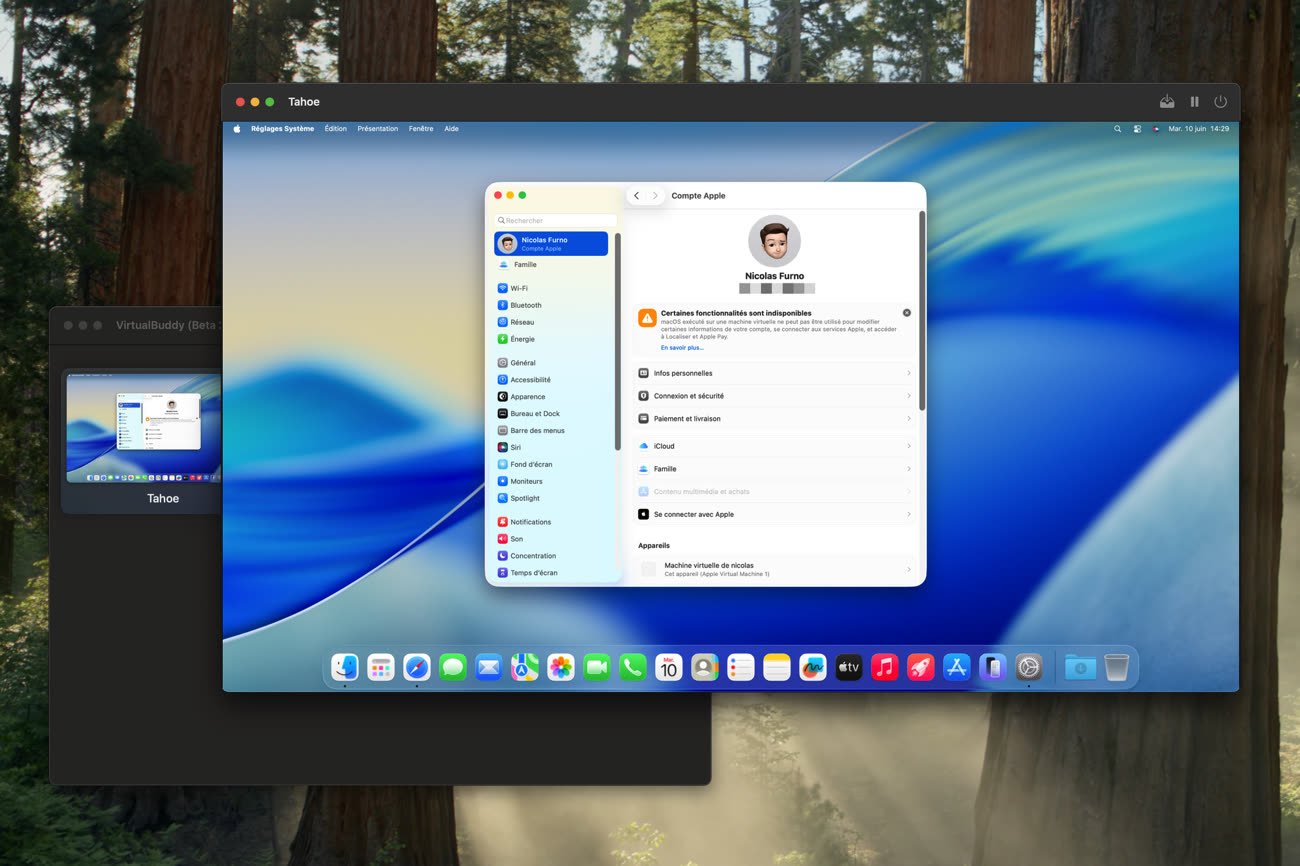Open the Édition menu
Viewport: 1300px width, 866px height.
[x=336, y=129]
